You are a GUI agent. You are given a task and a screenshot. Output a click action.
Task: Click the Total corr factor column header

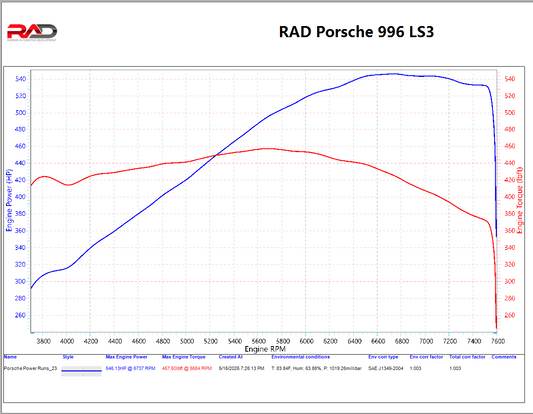coord(467,357)
